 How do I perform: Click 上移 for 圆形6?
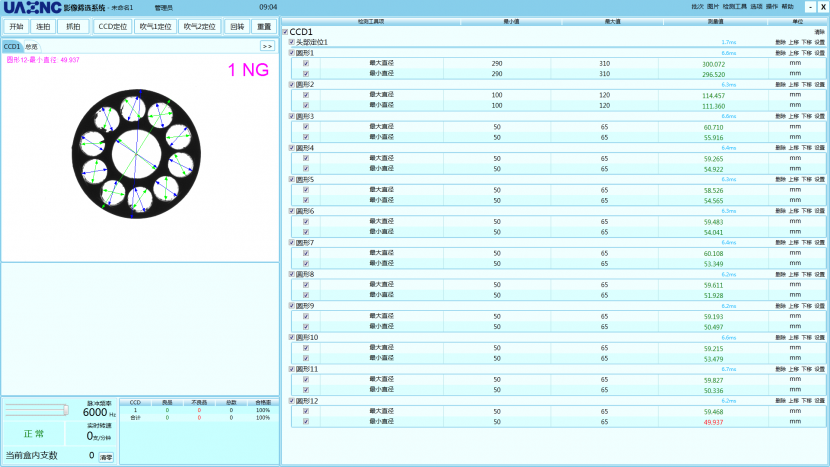click(793, 211)
